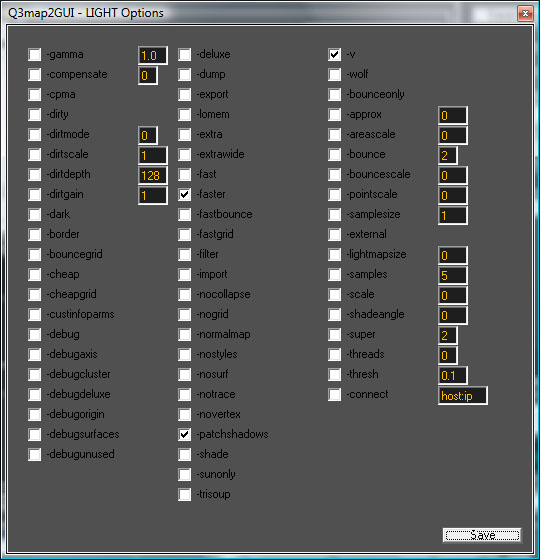Toggle the -dump checkbox
The image size is (540, 560).
(x=185, y=75)
